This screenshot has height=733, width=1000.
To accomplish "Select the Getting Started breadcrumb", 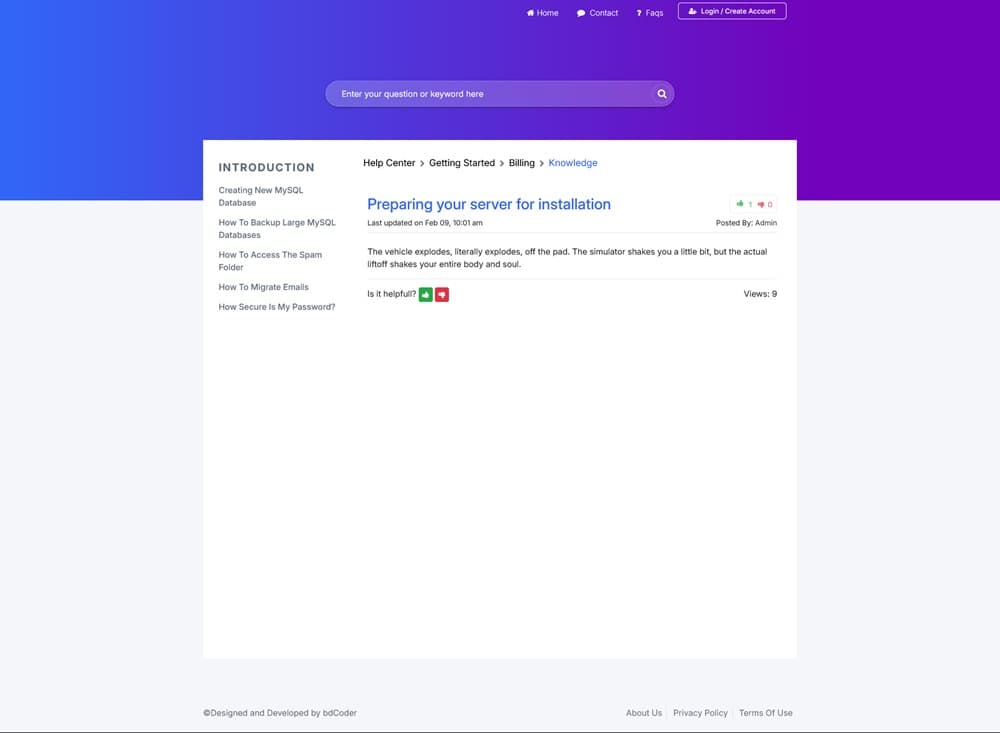I will click(462, 163).
